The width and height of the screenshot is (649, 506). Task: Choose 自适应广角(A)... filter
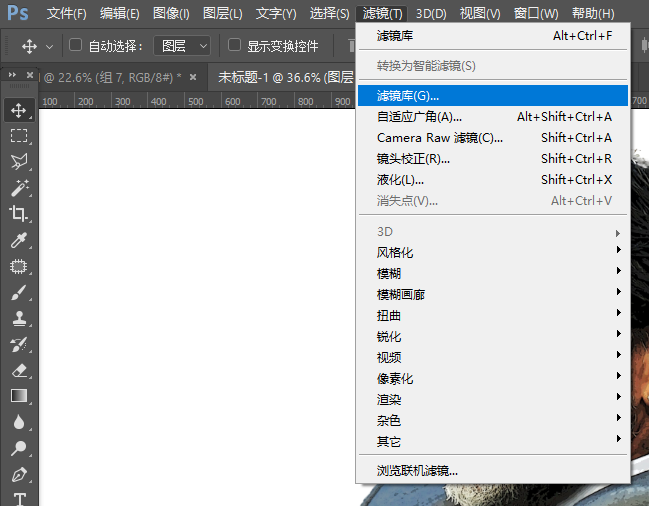coord(493,117)
